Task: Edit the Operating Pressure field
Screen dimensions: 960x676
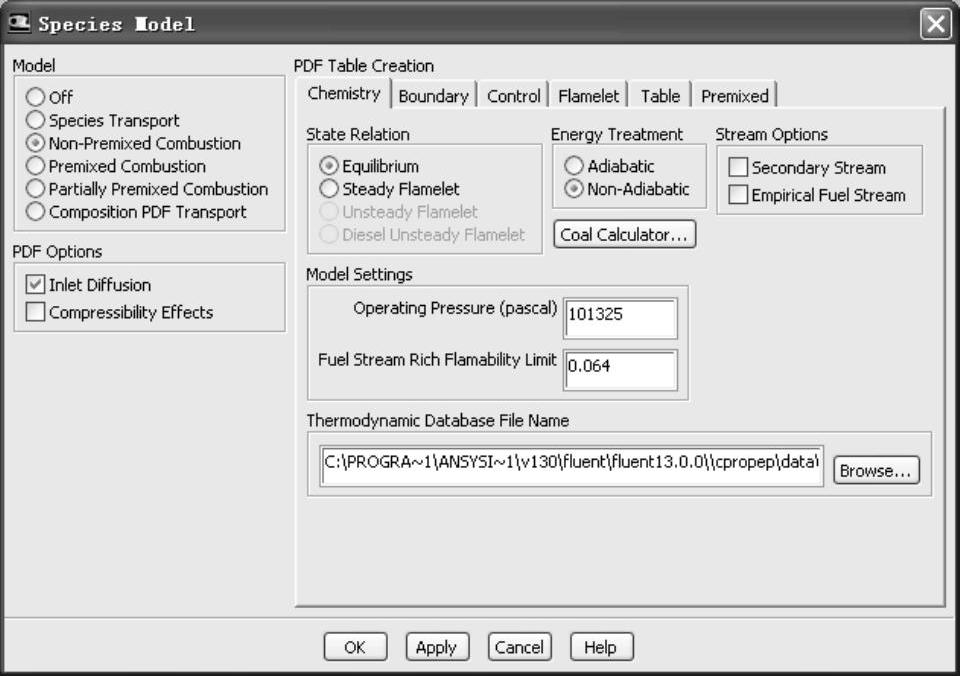Action: [x=620, y=318]
